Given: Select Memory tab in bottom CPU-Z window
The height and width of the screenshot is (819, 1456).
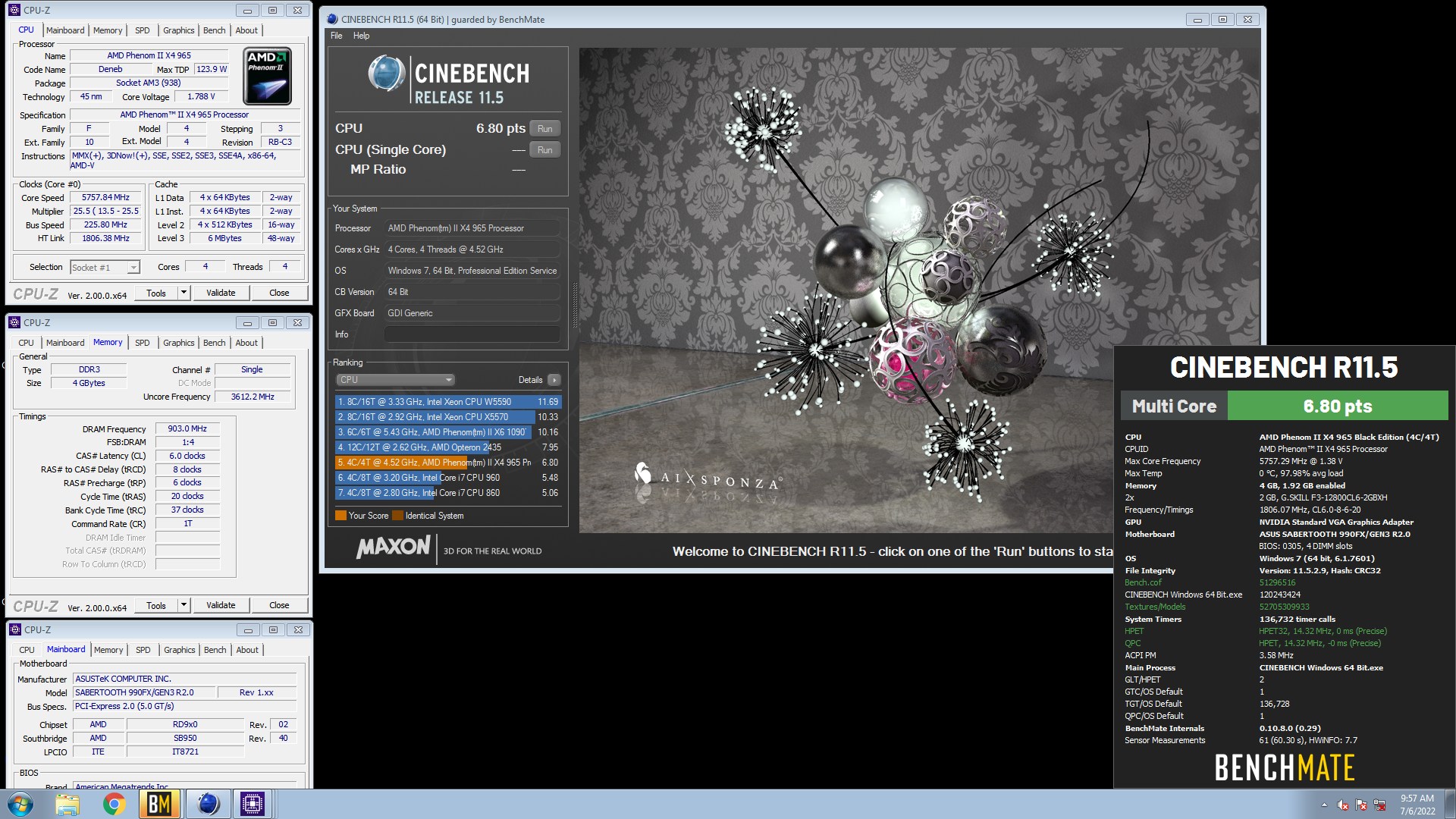Looking at the screenshot, I should tap(108, 650).
